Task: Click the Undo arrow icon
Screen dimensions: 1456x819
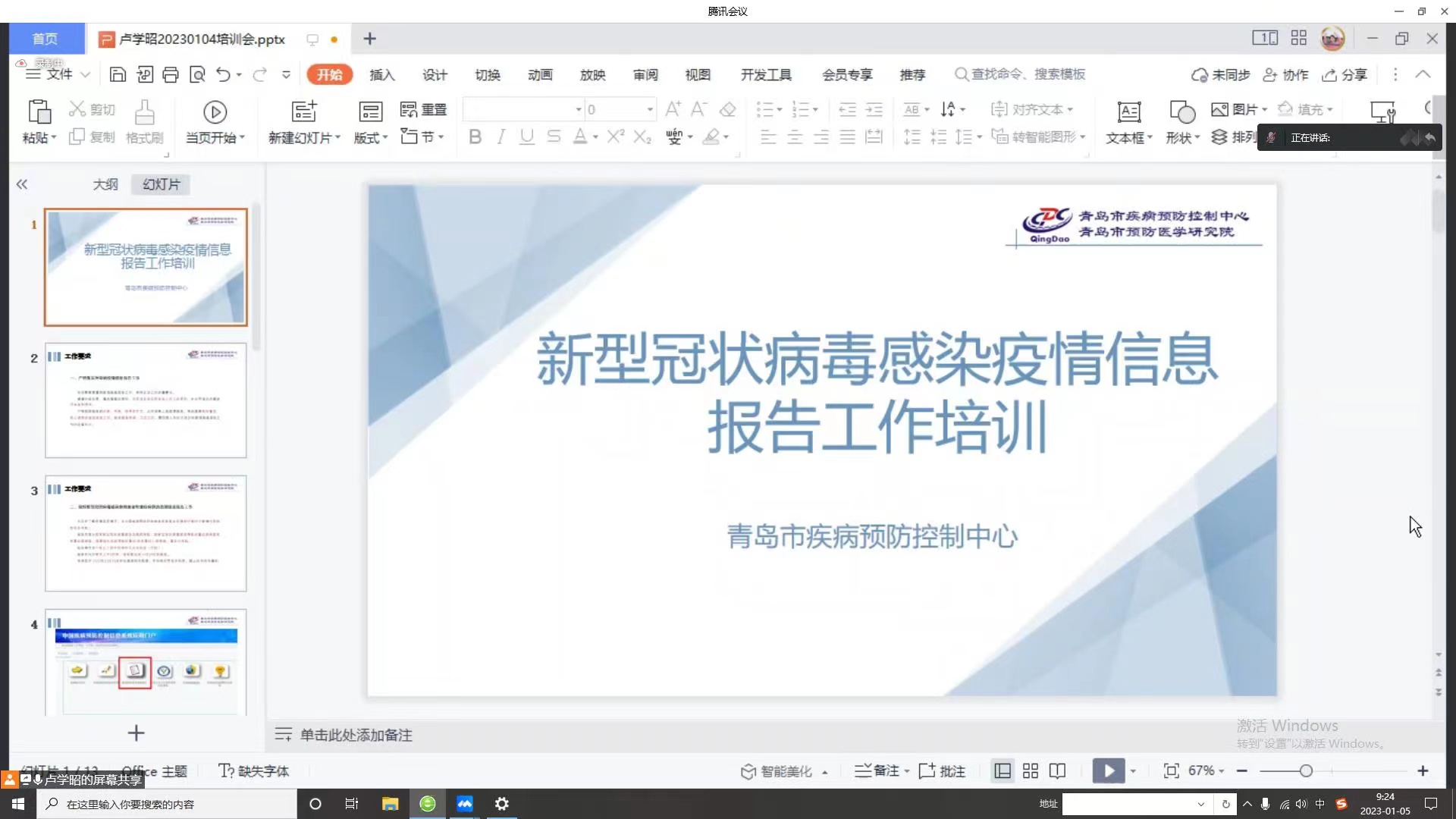Action: tap(222, 74)
